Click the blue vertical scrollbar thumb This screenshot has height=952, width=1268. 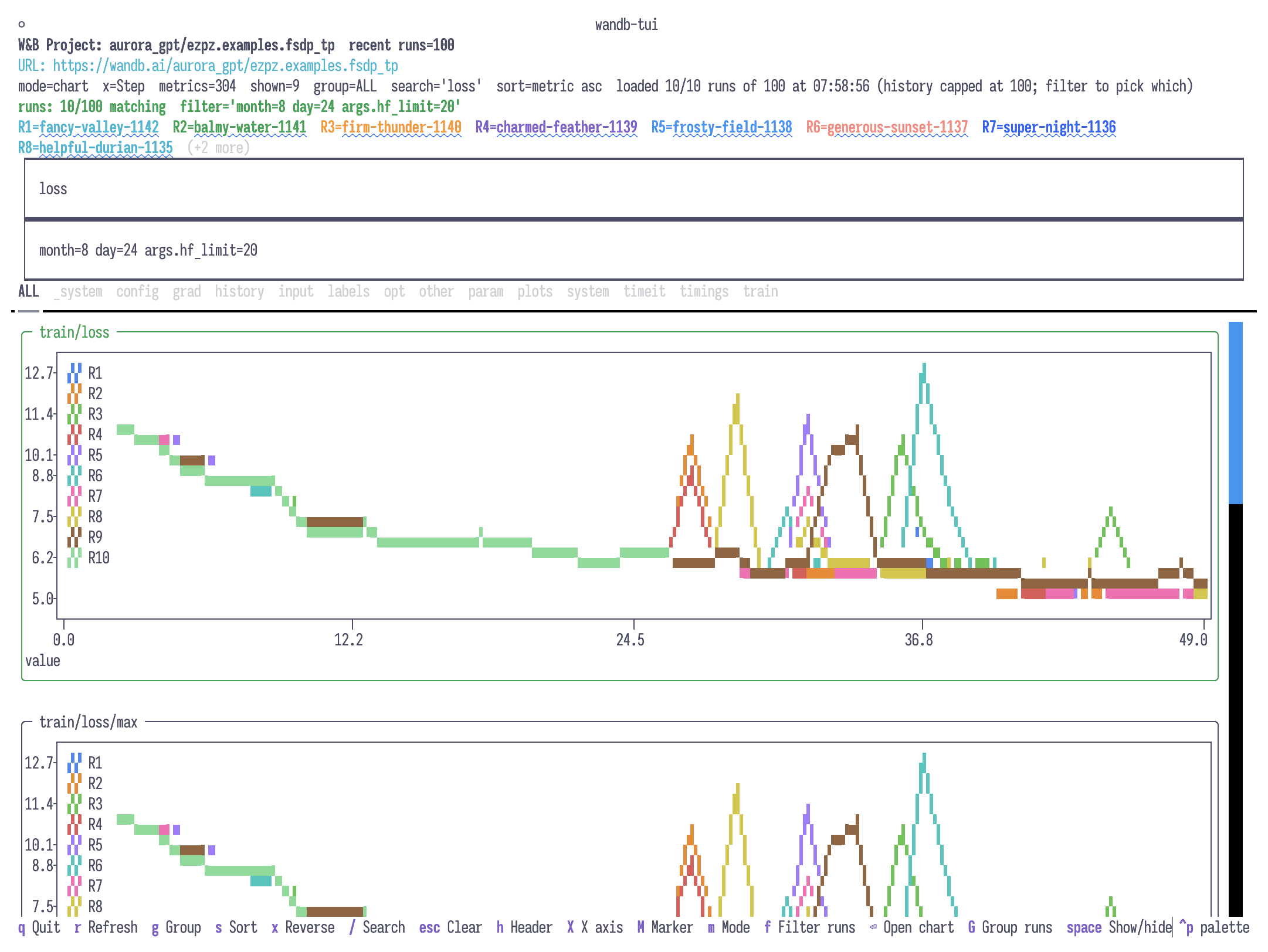pyautogui.click(x=1235, y=412)
